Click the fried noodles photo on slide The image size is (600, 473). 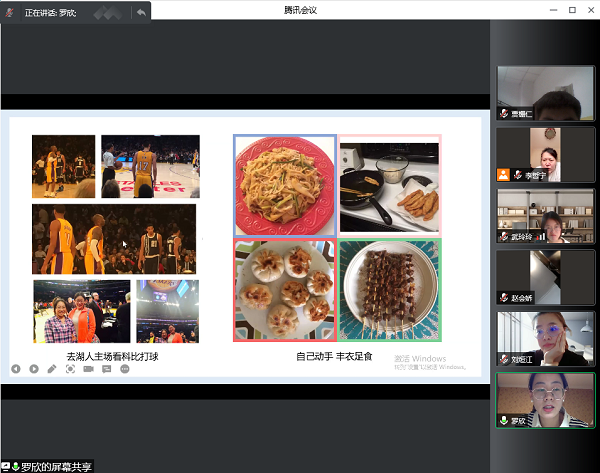[285, 185]
